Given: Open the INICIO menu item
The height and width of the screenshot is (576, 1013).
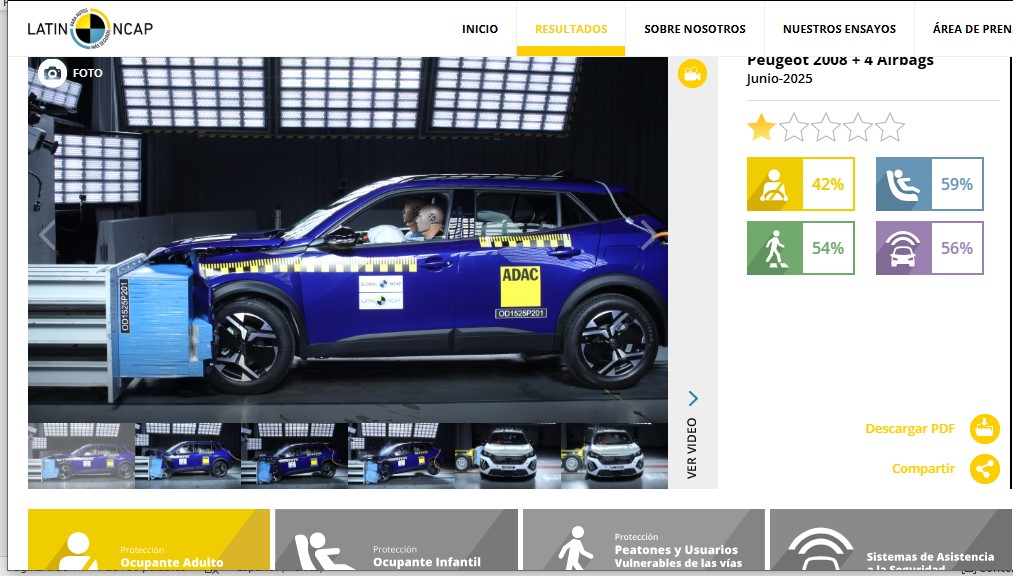Looking at the screenshot, I should 479,29.
